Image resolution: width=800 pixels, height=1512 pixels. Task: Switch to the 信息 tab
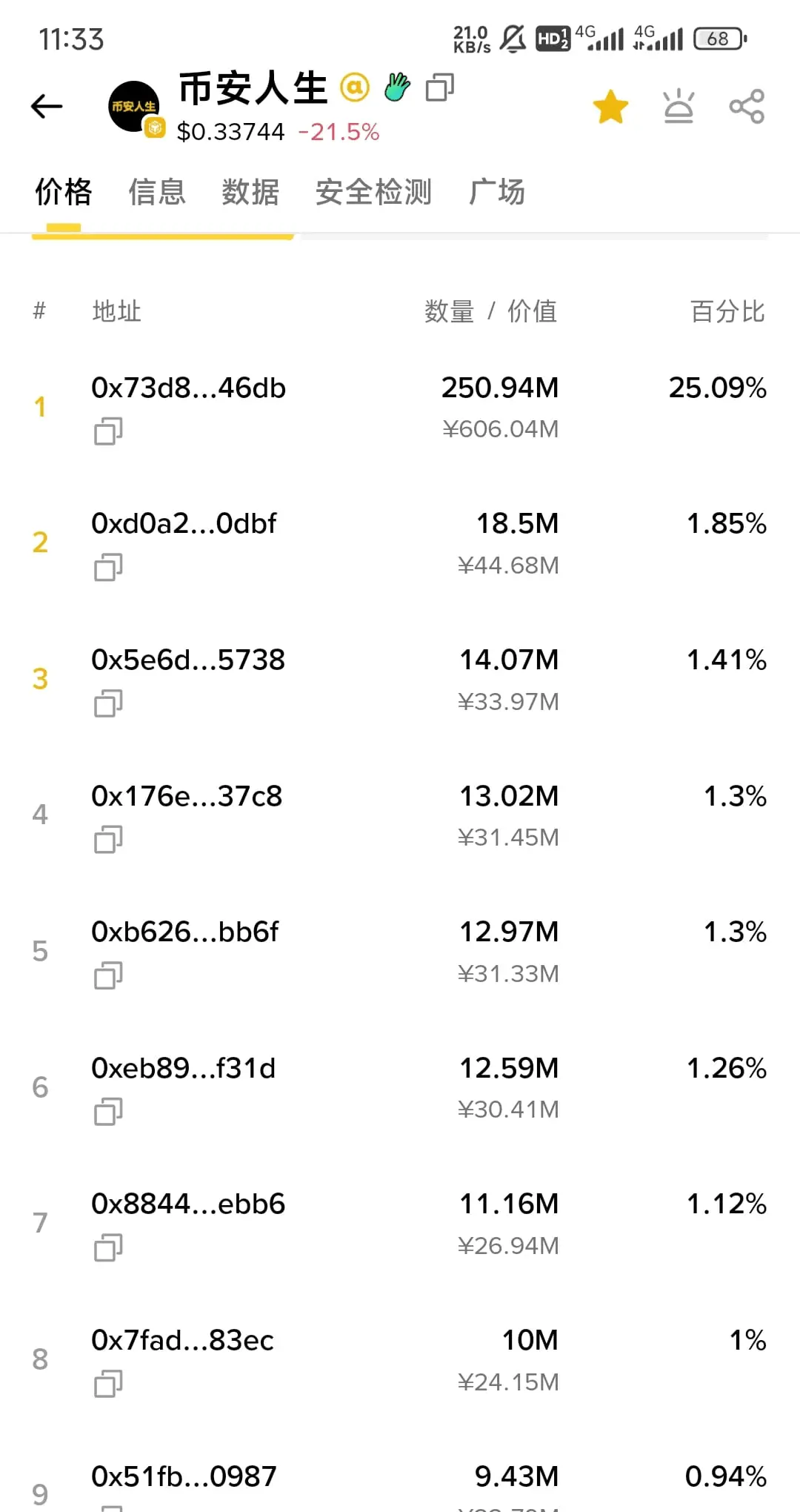[x=156, y=192]
